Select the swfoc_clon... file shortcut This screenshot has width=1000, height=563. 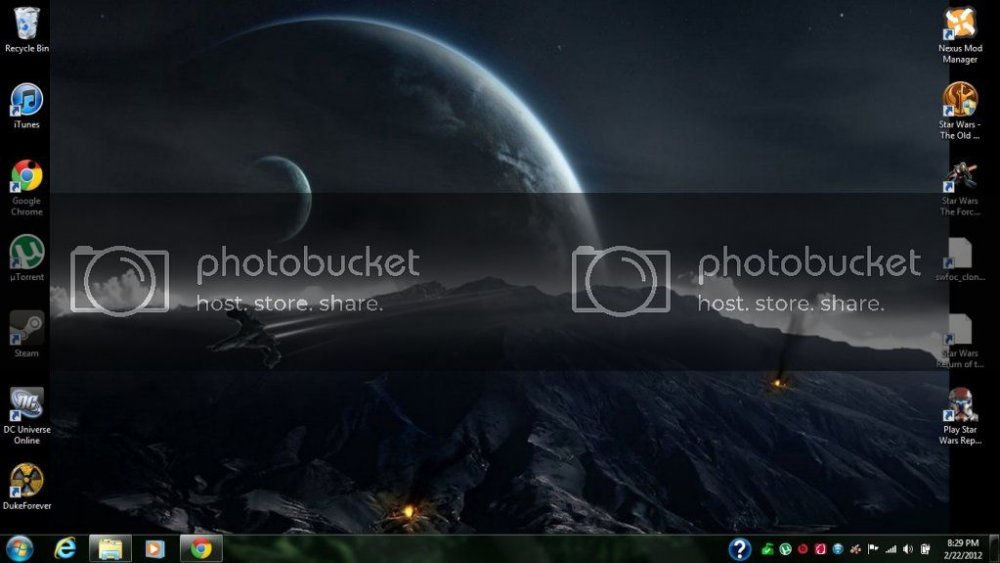(x=960, y=260)
